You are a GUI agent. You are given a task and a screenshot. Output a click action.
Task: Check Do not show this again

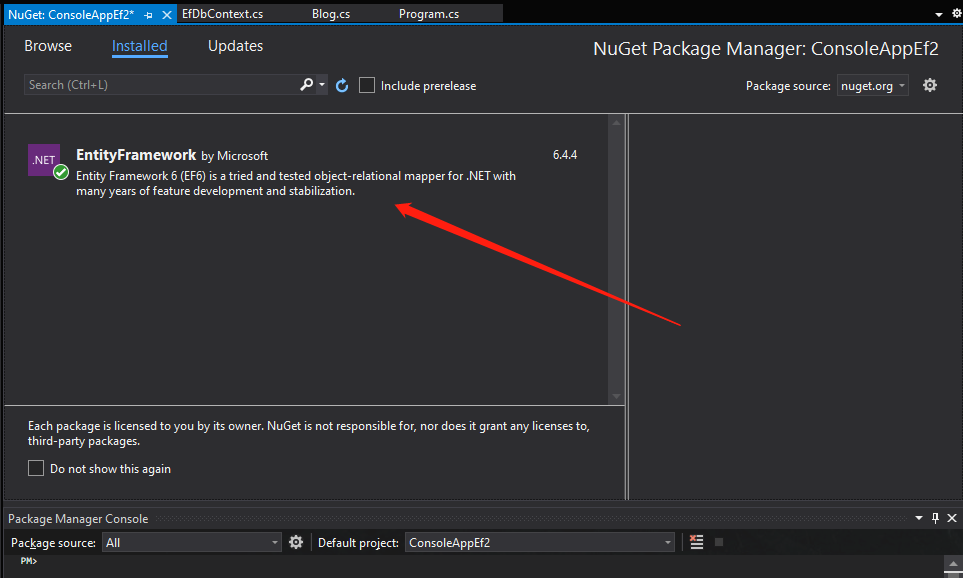36,469
